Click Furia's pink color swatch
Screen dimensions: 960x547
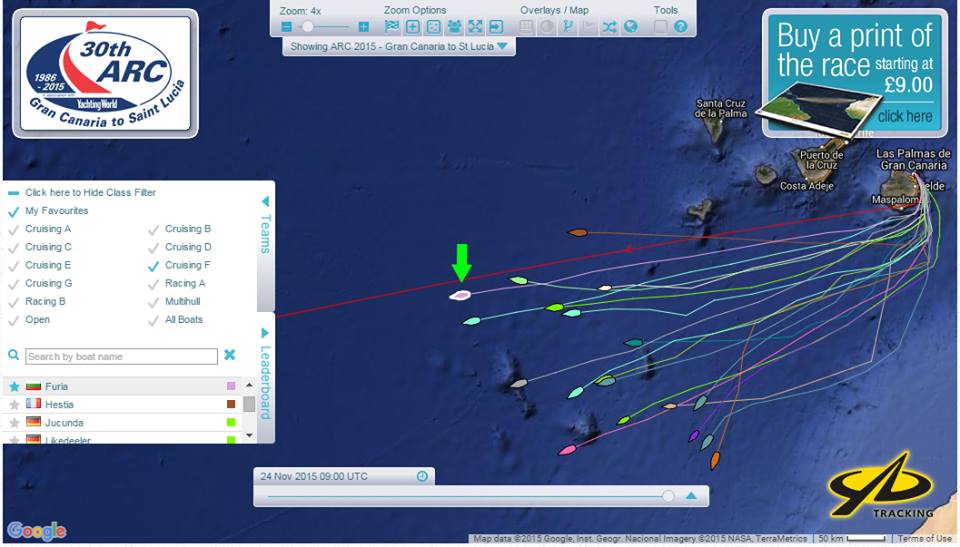click(231, 386)
